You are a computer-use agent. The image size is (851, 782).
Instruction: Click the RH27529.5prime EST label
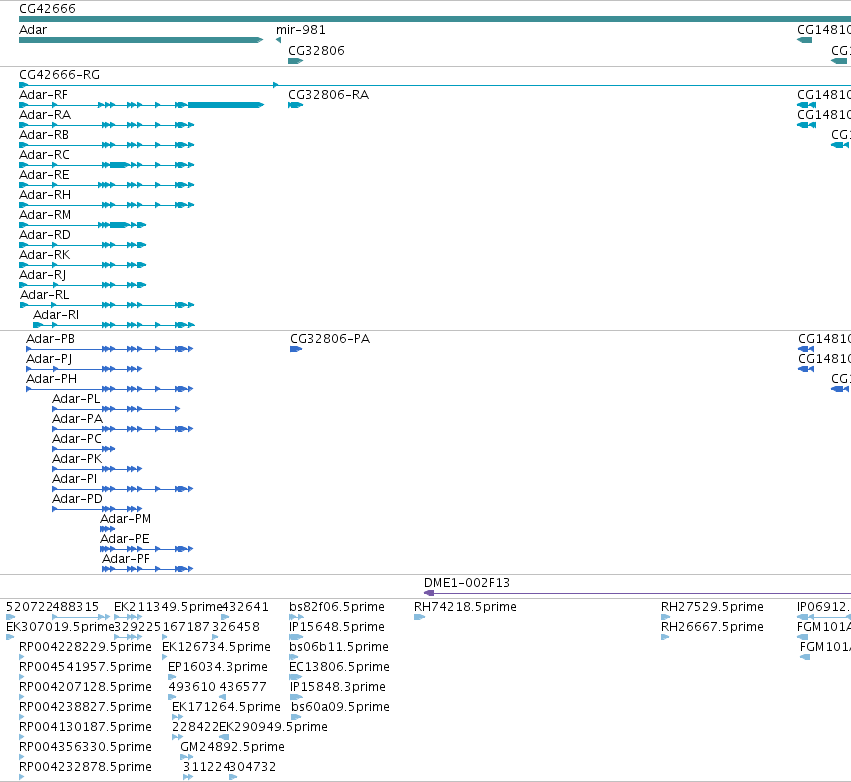(712, 607)
